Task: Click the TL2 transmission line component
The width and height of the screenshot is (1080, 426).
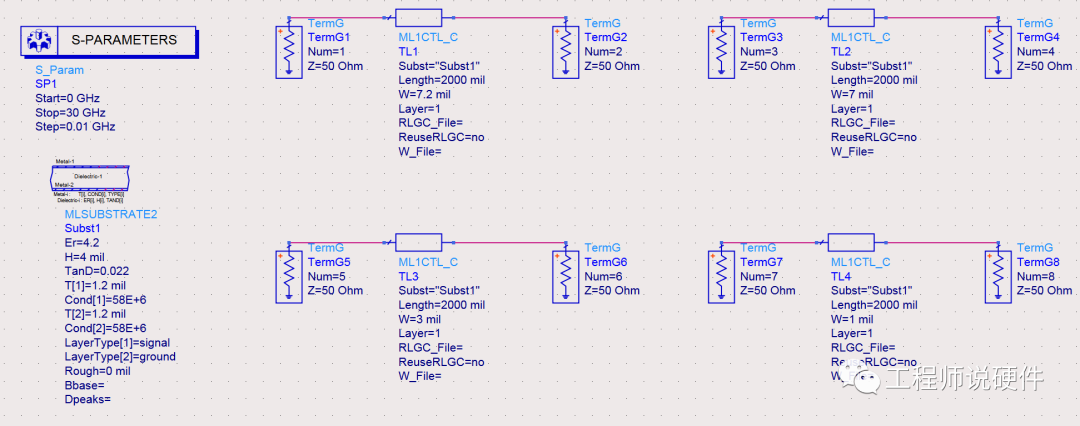Action: (851, 17)
